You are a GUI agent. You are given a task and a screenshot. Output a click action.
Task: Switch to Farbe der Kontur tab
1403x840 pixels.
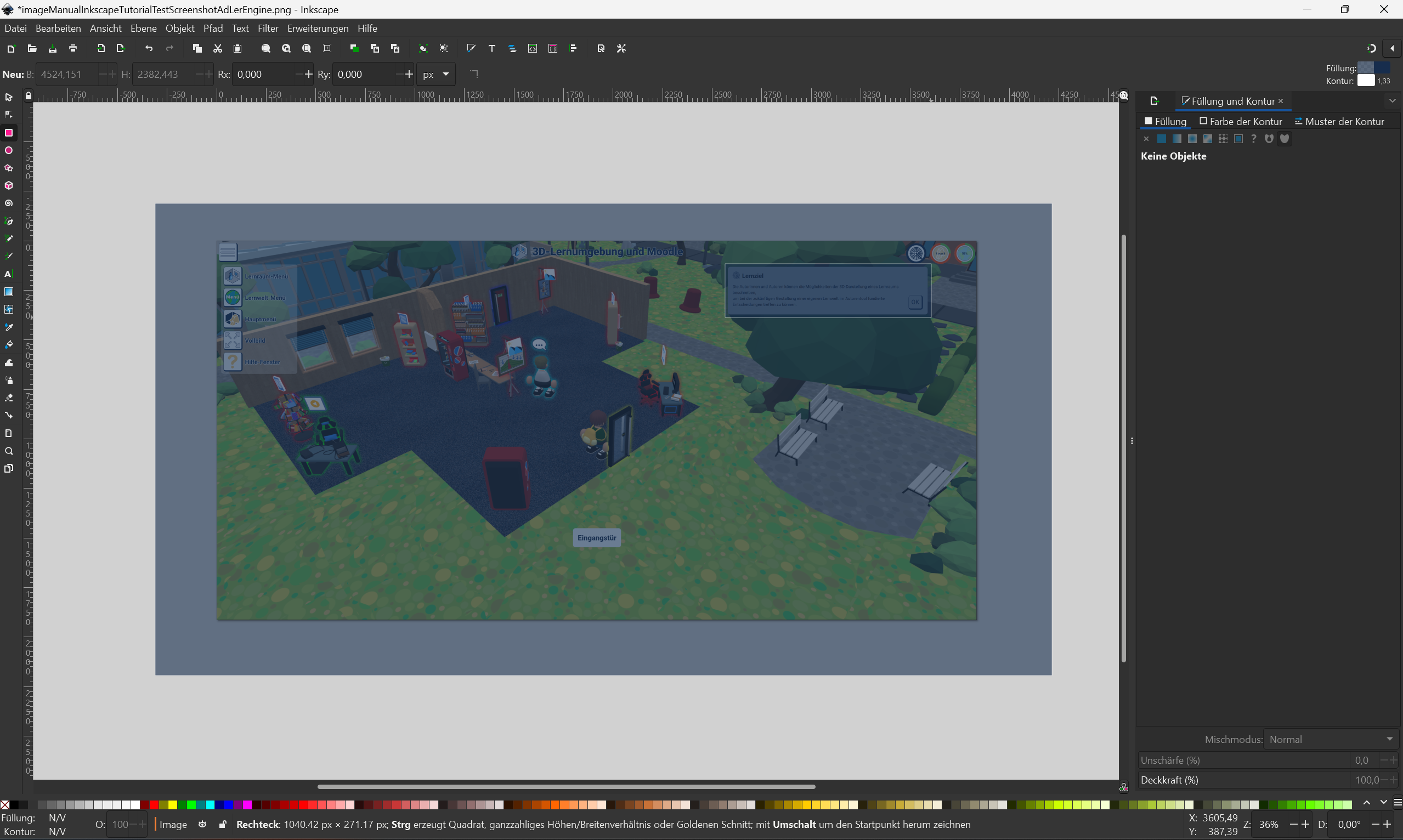[1241, 122]
